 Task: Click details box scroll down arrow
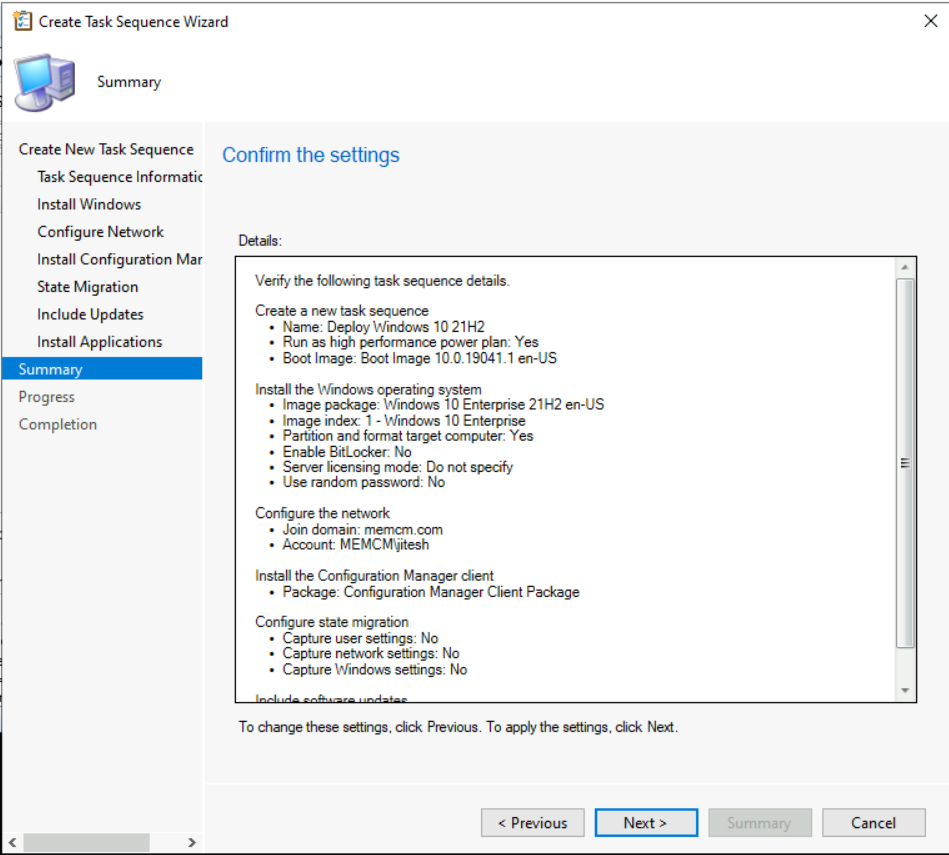[x=905, y=690]
